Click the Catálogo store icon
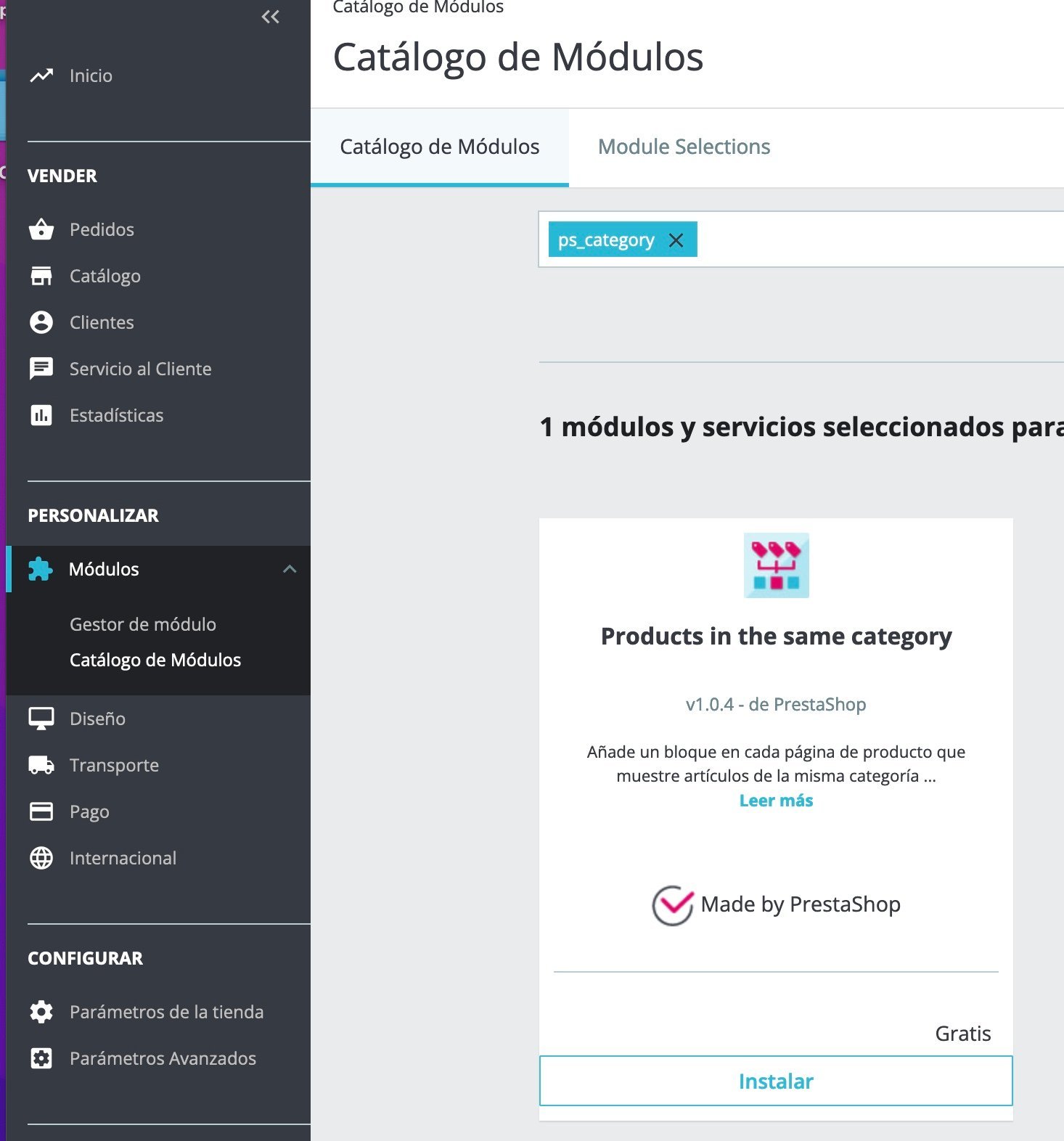1064x1141 pixels. click(41, 276)
